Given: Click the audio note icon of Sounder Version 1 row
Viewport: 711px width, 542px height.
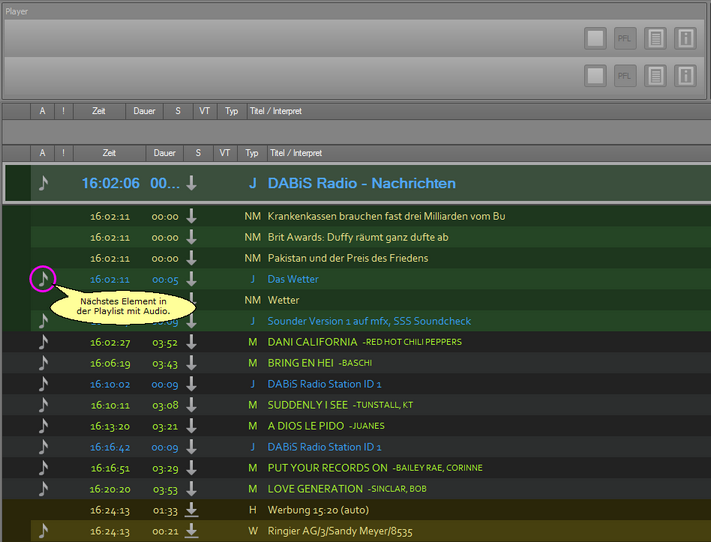Looking at the screenshot, I should point(43,321).
